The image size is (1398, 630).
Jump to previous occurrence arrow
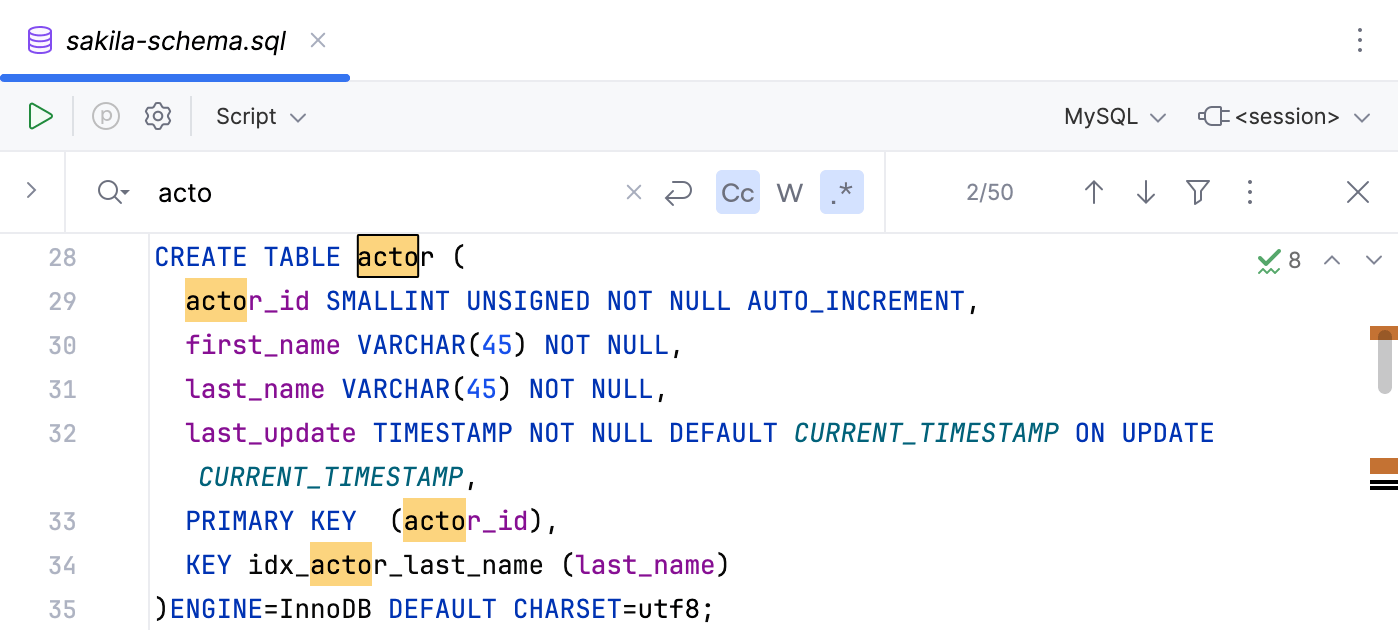click(1093, 191)
